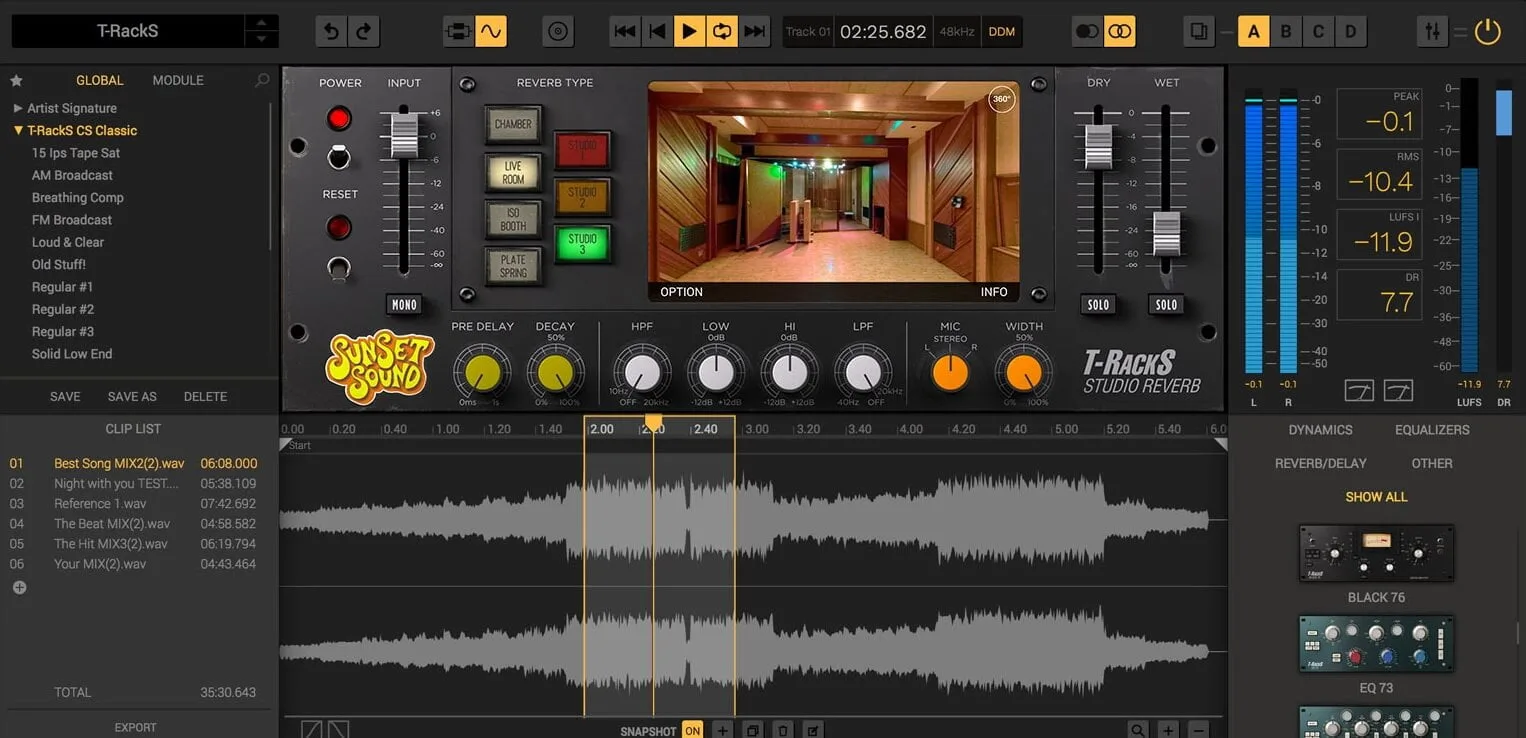Image resolution: width=1526 pixels, height=738 pixels.
Task: Select the green STUDIO 3 reverb type
Action: tap(582, 244)
